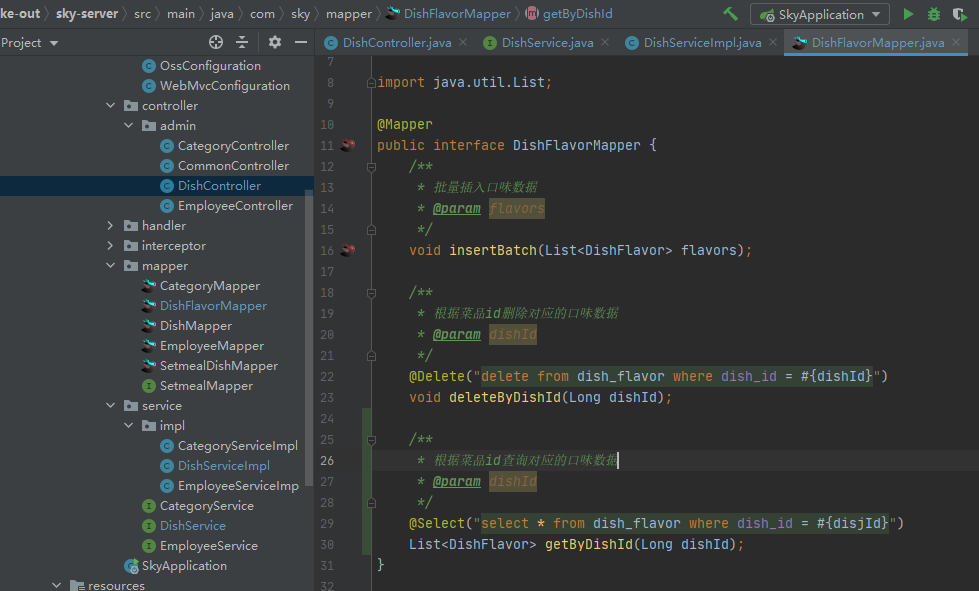Switch to the DishController.java tab
The image size is (979, 591).
tap(396, 42)
